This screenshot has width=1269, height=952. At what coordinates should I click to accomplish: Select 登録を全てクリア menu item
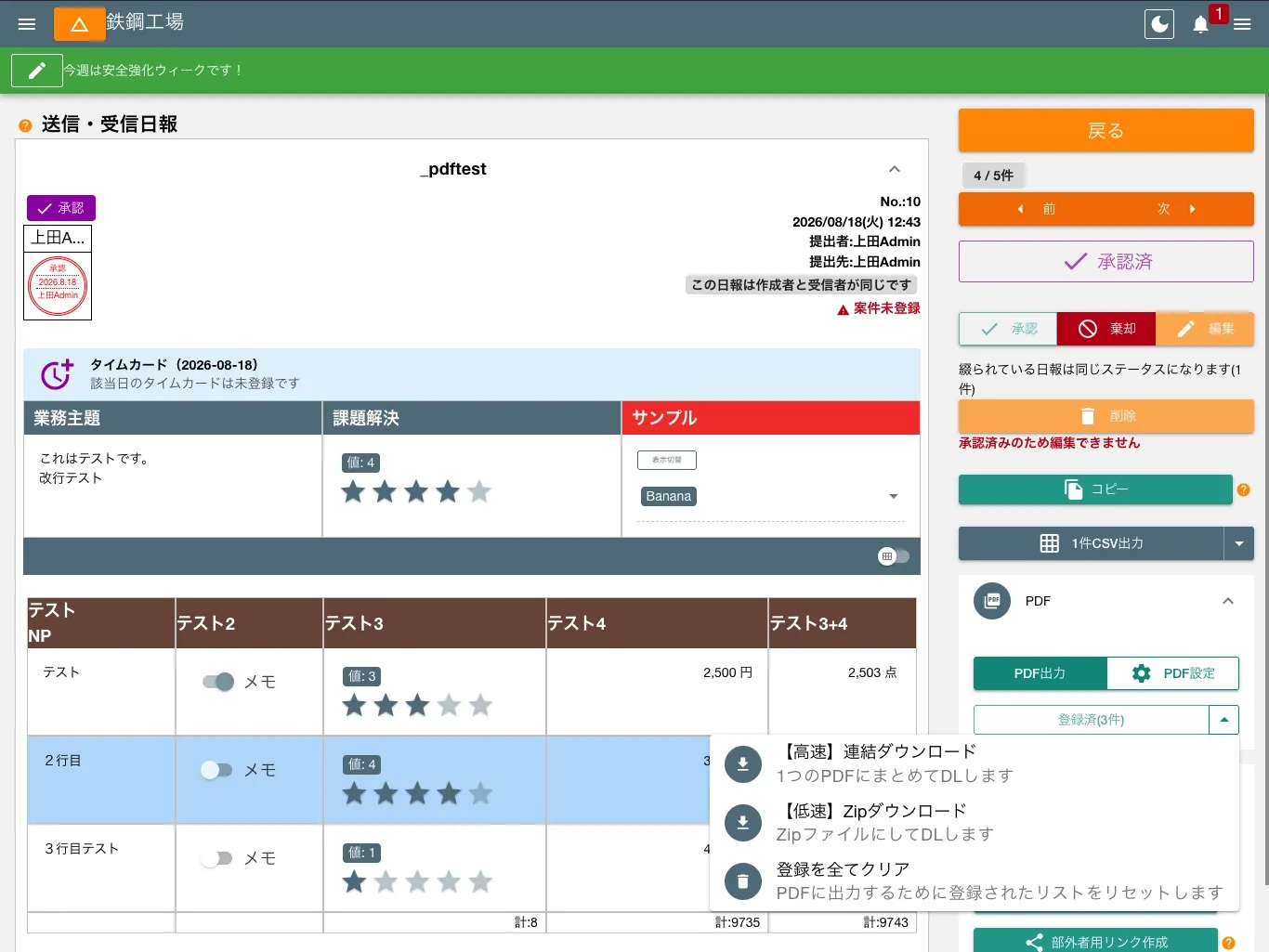[975, 880]
